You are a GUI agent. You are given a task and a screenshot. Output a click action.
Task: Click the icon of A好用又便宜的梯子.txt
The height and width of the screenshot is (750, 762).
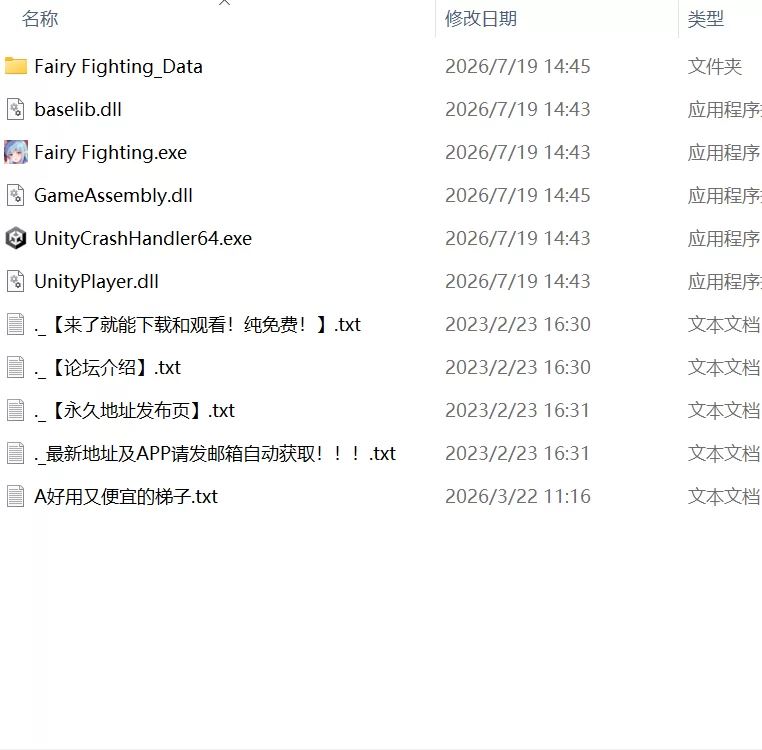tap(16, 496)
